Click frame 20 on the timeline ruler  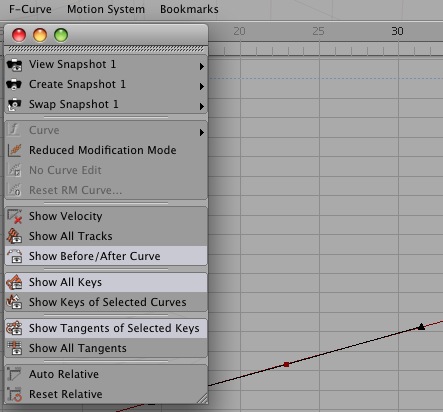pos(239,31)
